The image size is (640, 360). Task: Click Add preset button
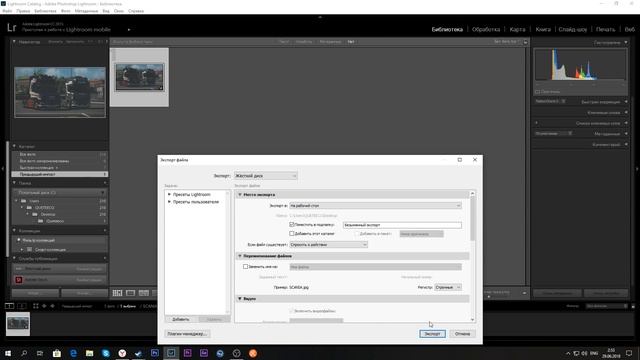click(x=181, y=319)
